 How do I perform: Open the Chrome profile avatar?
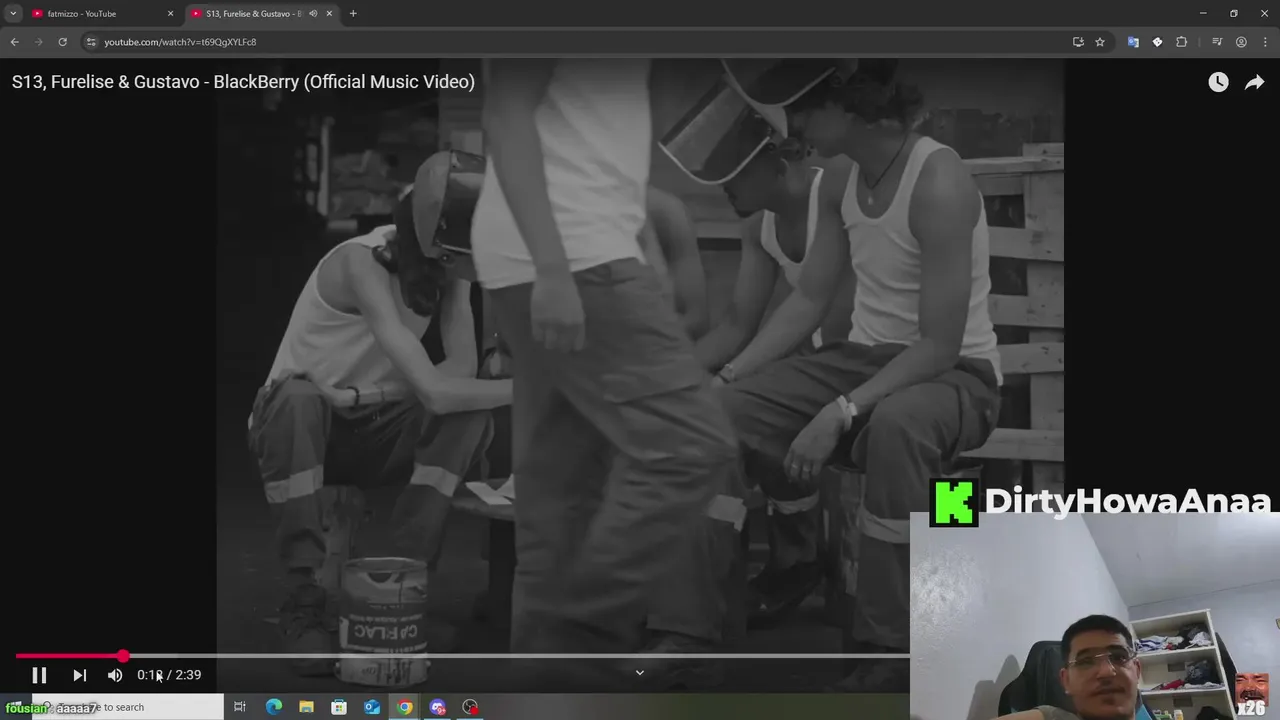click(x=1241, y=42)
